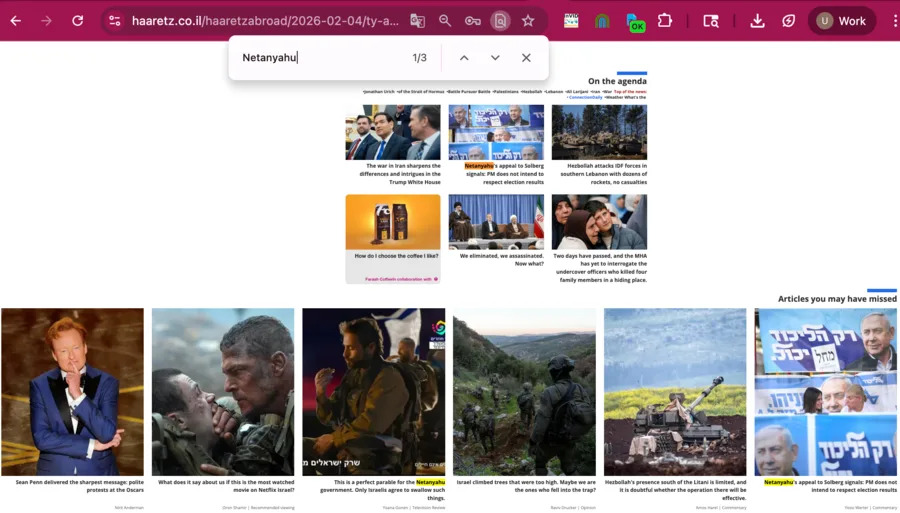
Task: Open "Two days have passed, and the MHA" headline
Action: point(600,268)
